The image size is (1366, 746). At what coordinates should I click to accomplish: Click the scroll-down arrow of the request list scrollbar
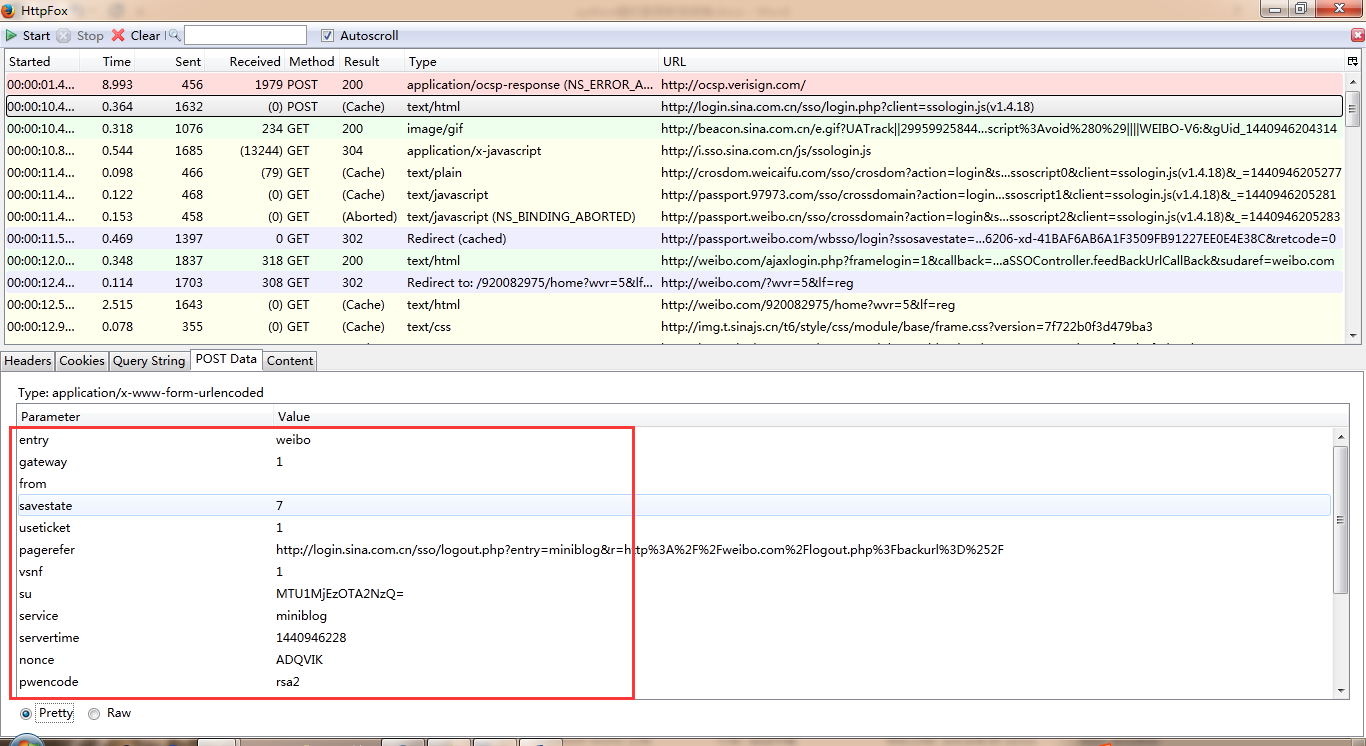tap(1353, 335)
